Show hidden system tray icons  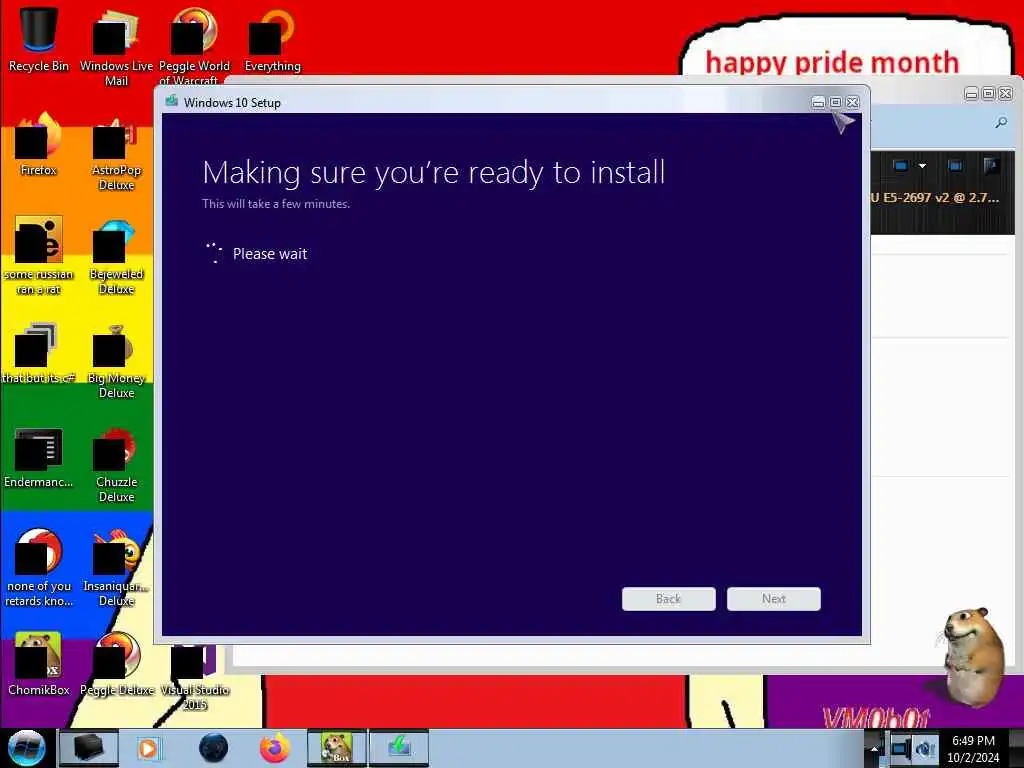(x=874, y=748)
